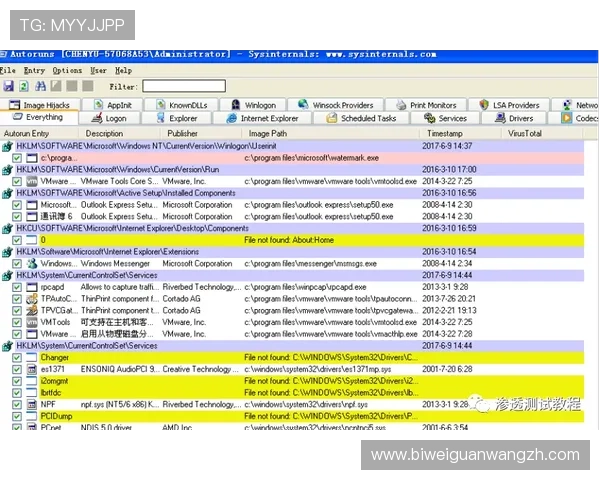600x480 pixels.
Task: Toggle checkbox for i2omgmt driver entry
Action: coord(17,381)
